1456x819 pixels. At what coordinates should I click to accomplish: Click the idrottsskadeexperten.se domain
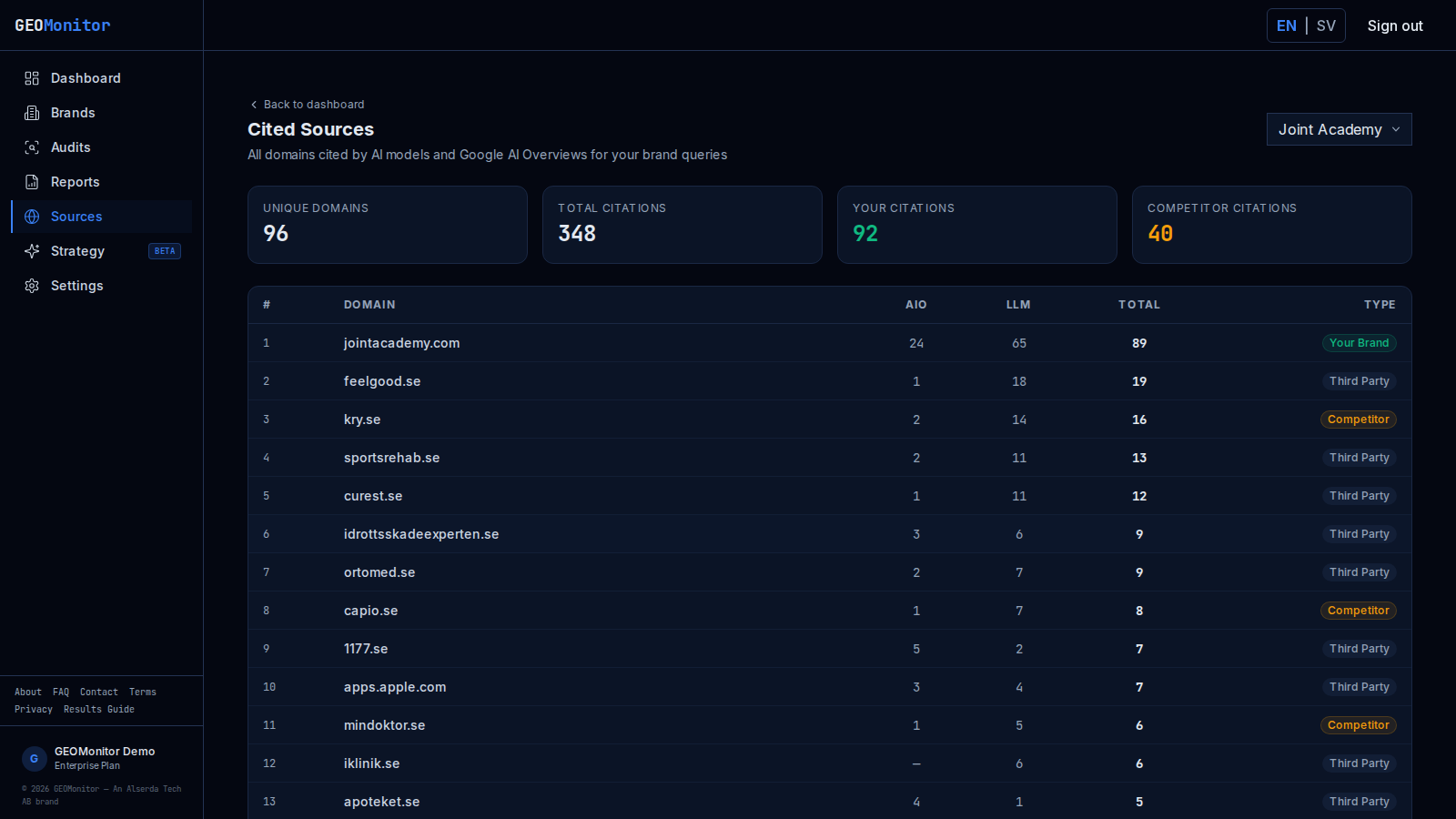421,534
